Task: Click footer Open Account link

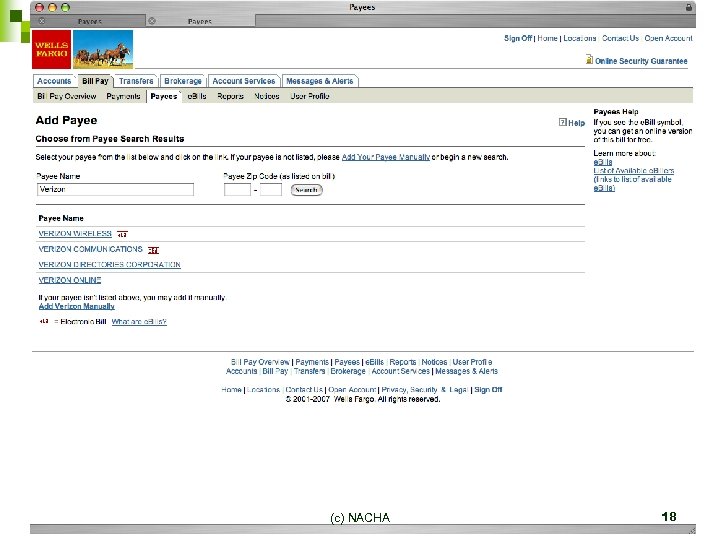Action: [x=352, y=389]
